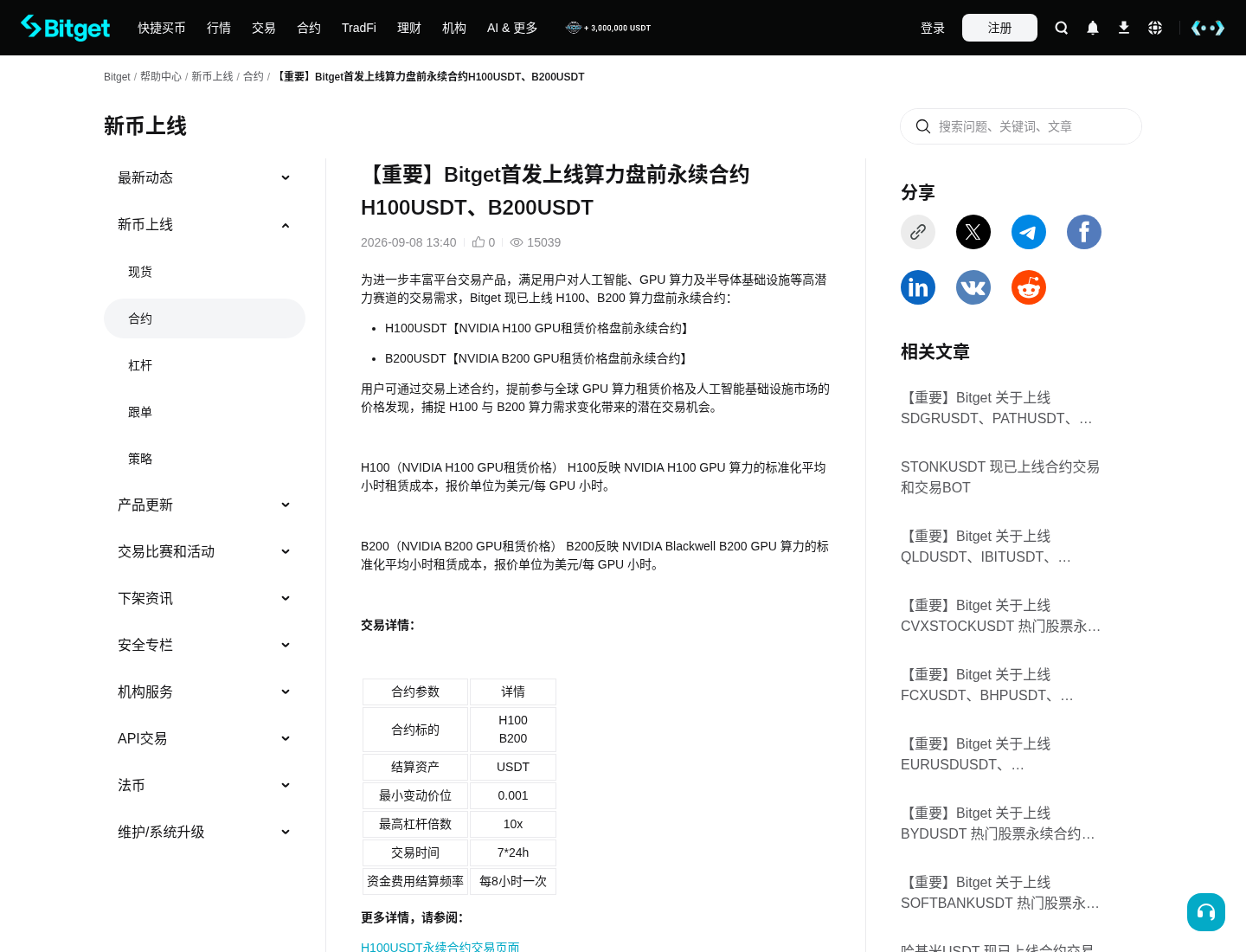Open related article STONKUSDT 现已上线合约交易
This screenshot has height=952, width=1246.
click(1001, 477)
